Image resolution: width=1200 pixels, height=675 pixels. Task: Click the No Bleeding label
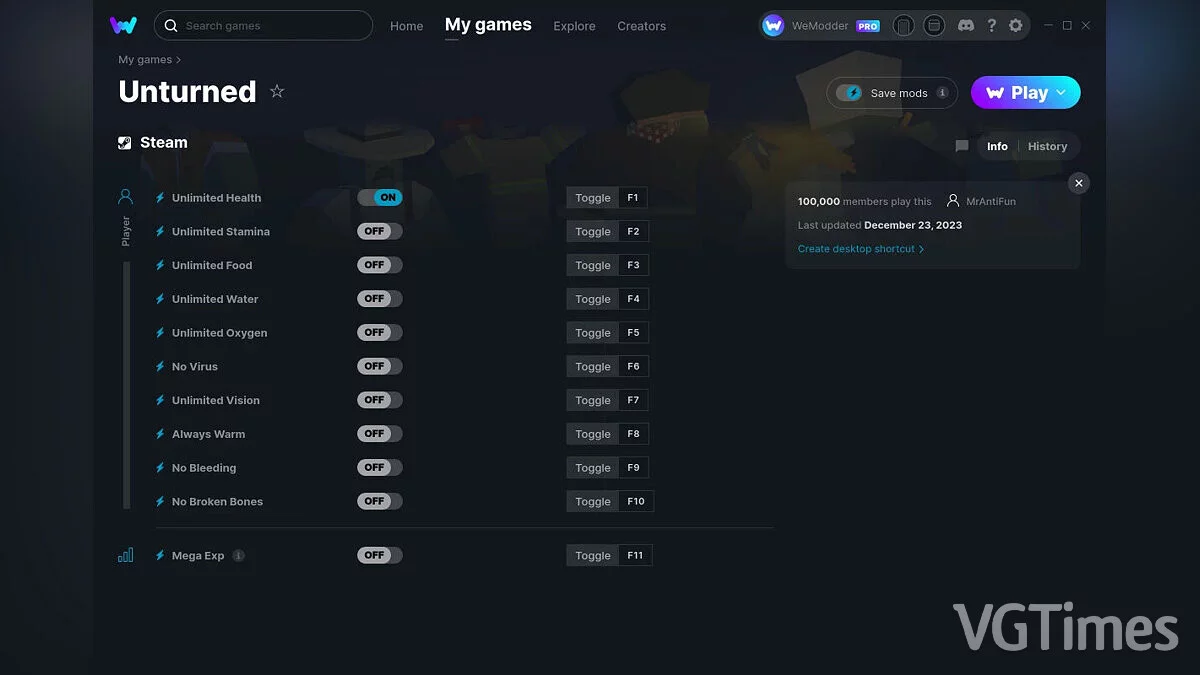pos(204,468)
